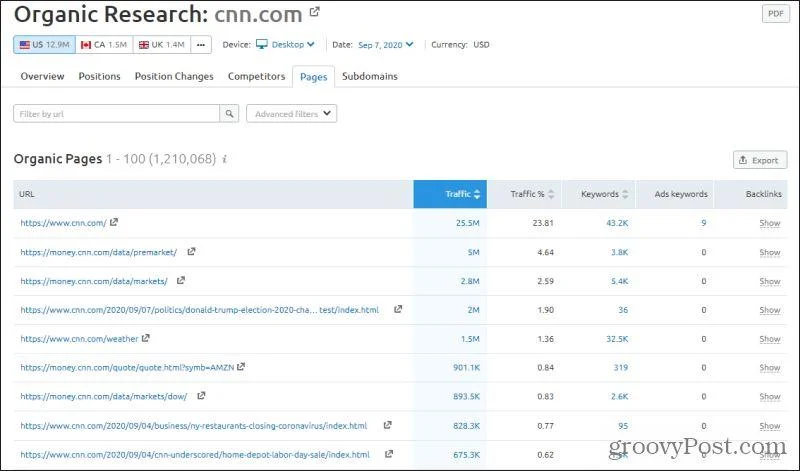Click the 32.5K keywords value
Screen dimensions: 800x471
[617, 339]
